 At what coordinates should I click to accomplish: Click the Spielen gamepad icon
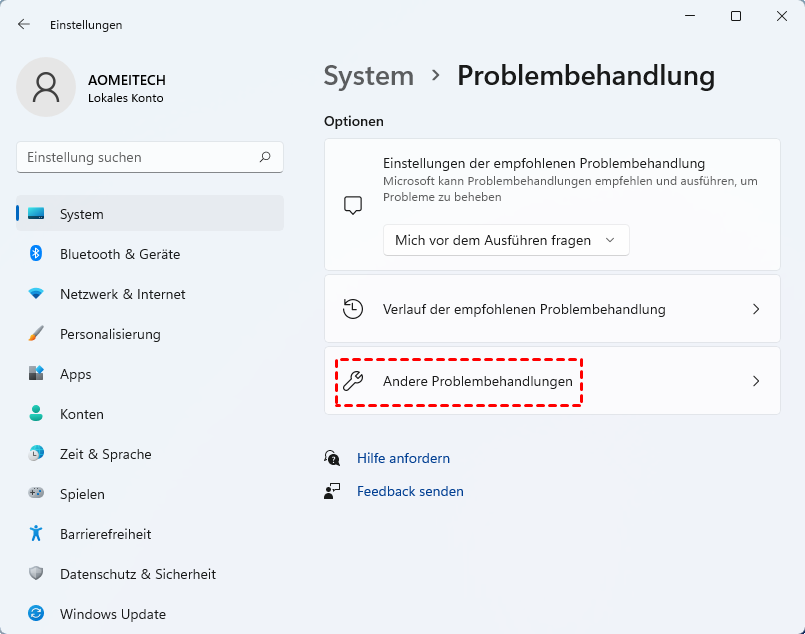point(36,494)
